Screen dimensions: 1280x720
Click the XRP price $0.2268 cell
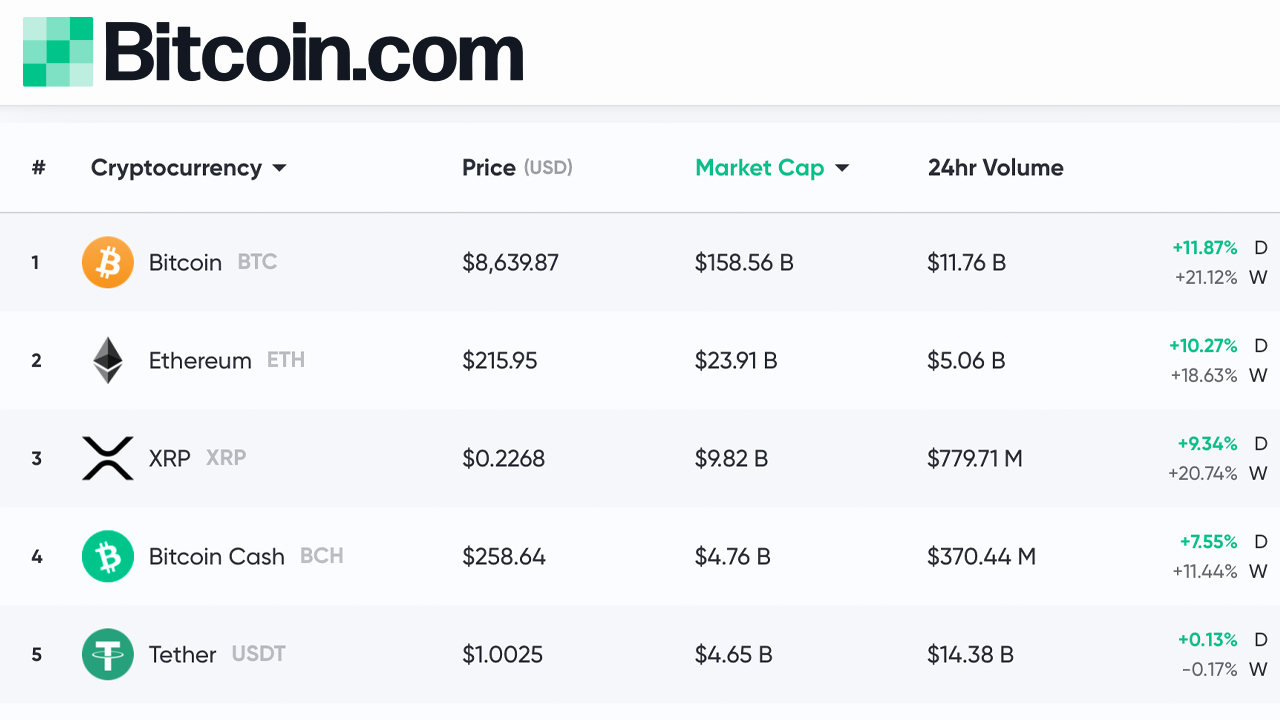pyautogui.click(x=504, y=458)
